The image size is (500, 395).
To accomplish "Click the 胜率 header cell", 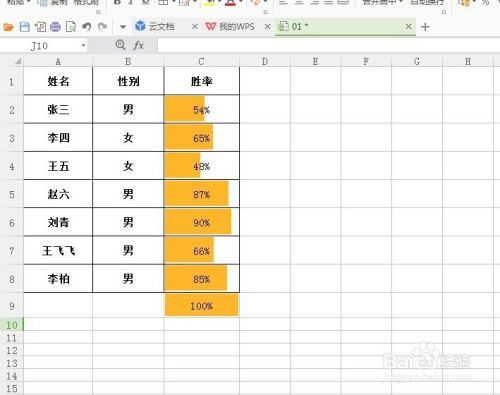I will (201, 81).
